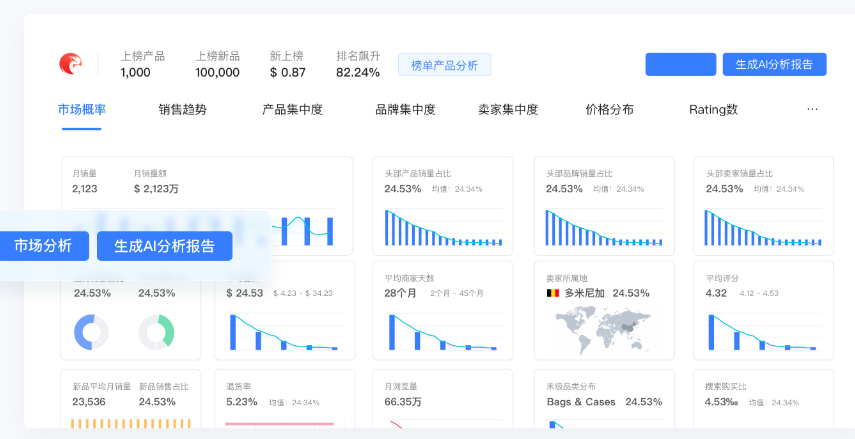The height and width of the screenshot is (439, 855).
Task: Click the world map in 卖家所属地 card
Action: click(604, 329)
